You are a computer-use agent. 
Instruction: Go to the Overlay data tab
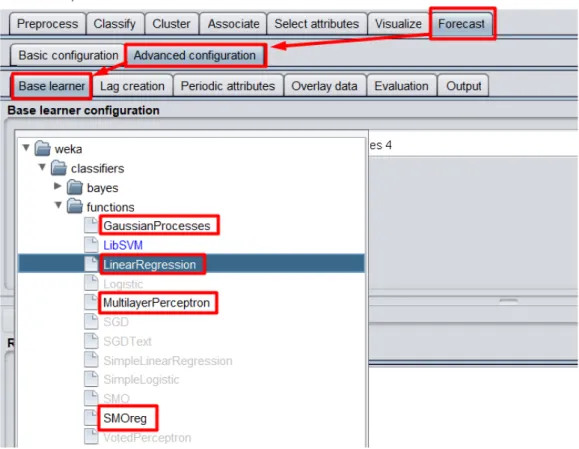(324, 86)
